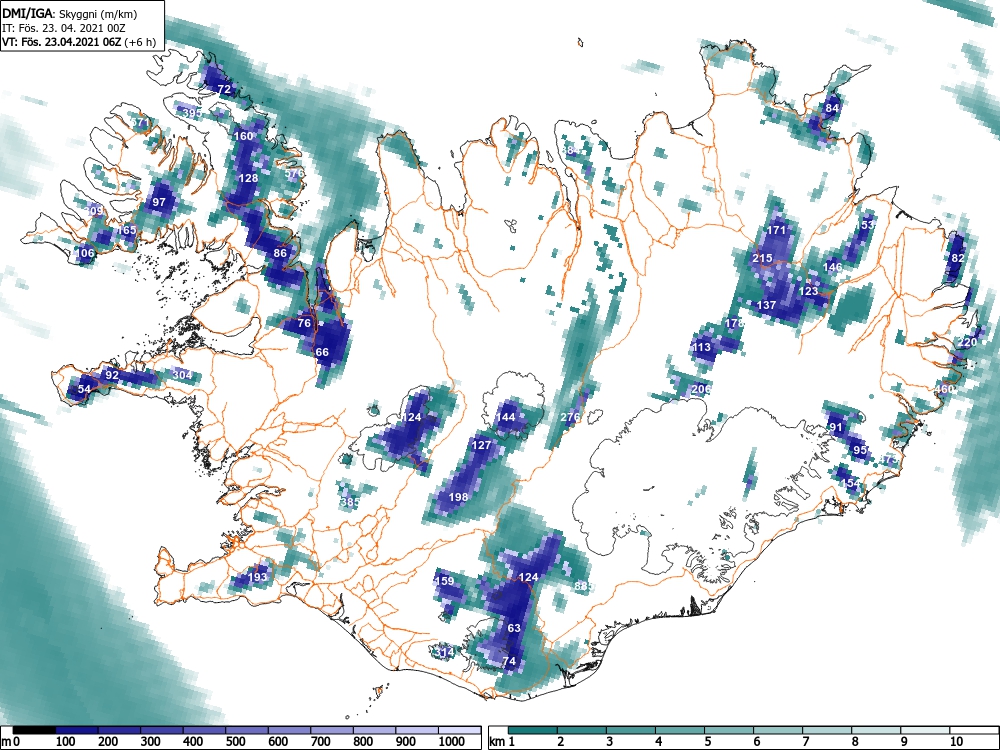Click the visibility value 220
The height and width of the screenshot is (750, 1000).
(x=967, y=342)
